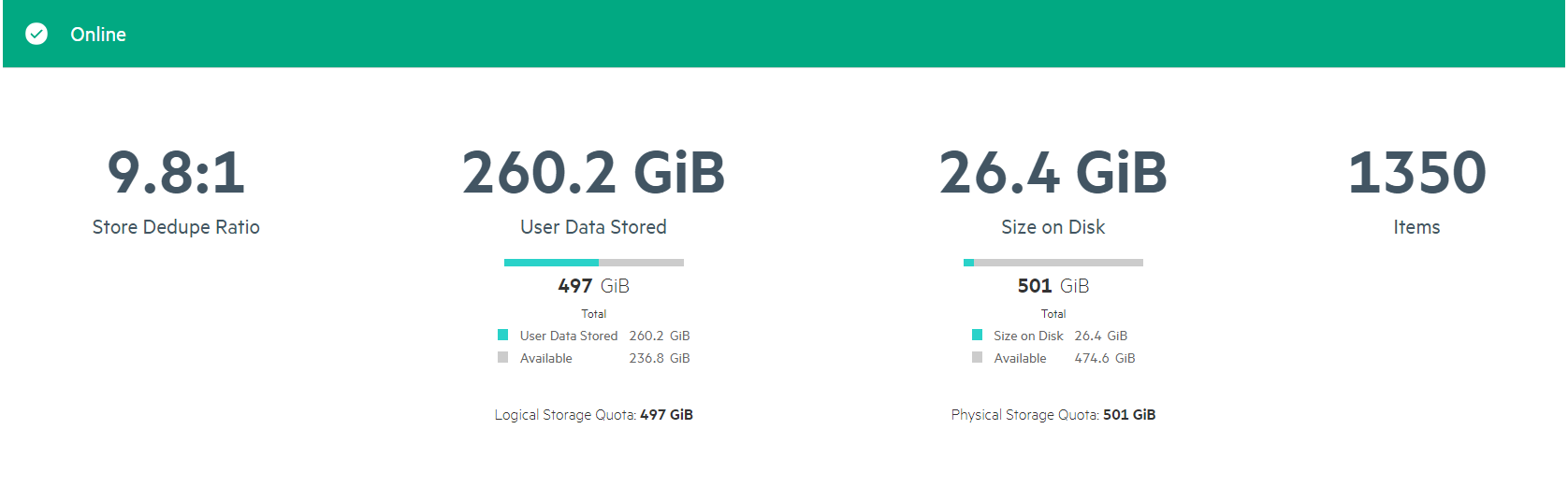Click the Online status checkmark icon

pyautogui.click(x=36, y=35)
